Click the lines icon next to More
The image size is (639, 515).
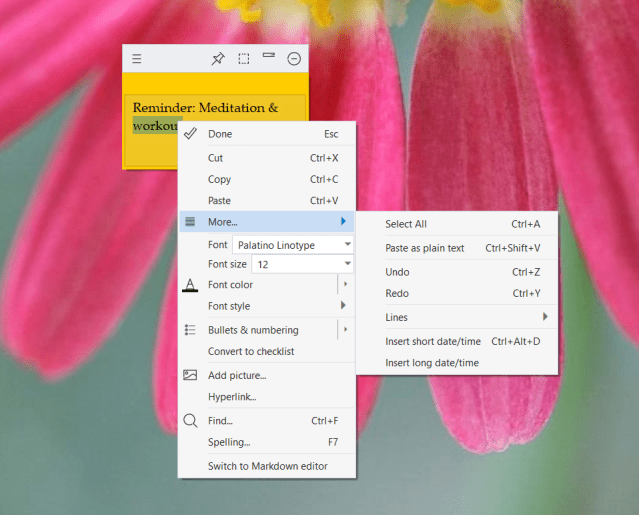tap(190, 221)
